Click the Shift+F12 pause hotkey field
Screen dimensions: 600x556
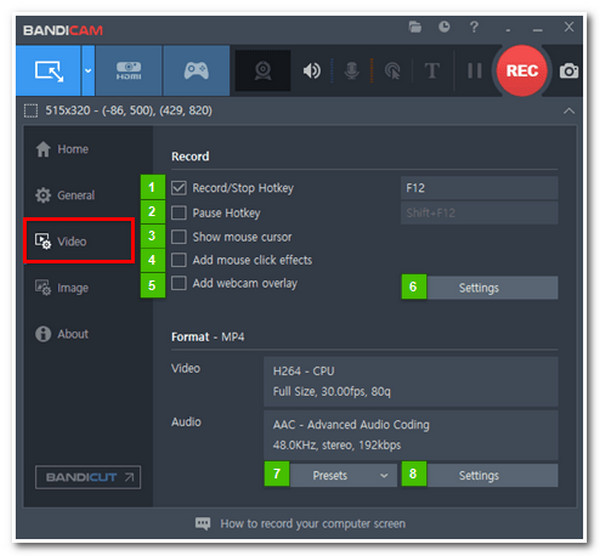tap(479, 213)
